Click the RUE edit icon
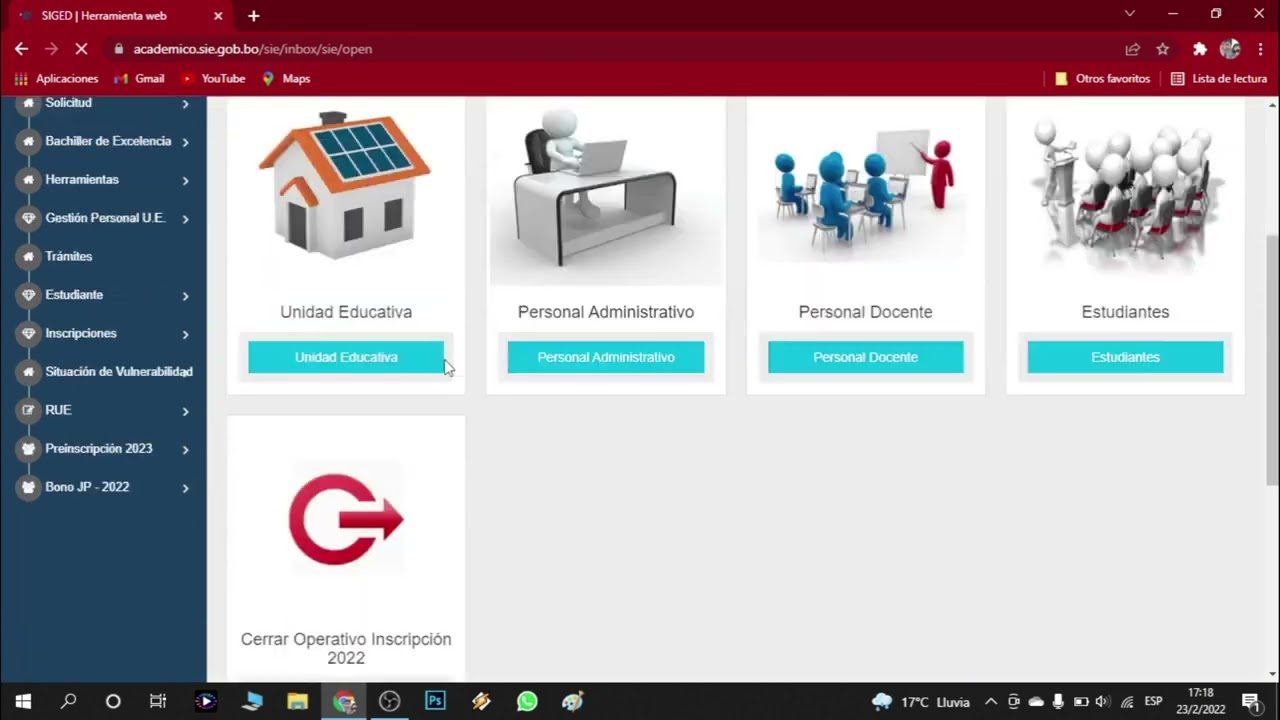 (x=29, y=410)
